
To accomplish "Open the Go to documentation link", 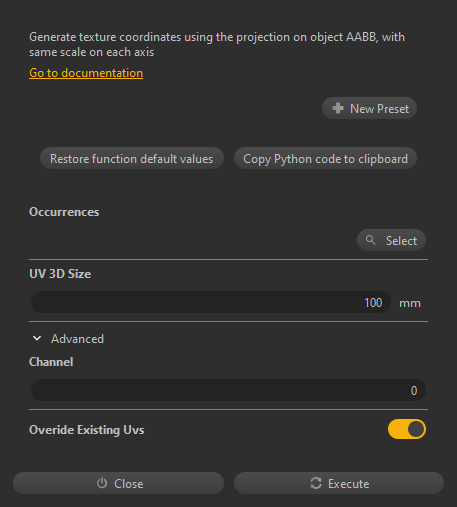I will click(x=86, y=73).
